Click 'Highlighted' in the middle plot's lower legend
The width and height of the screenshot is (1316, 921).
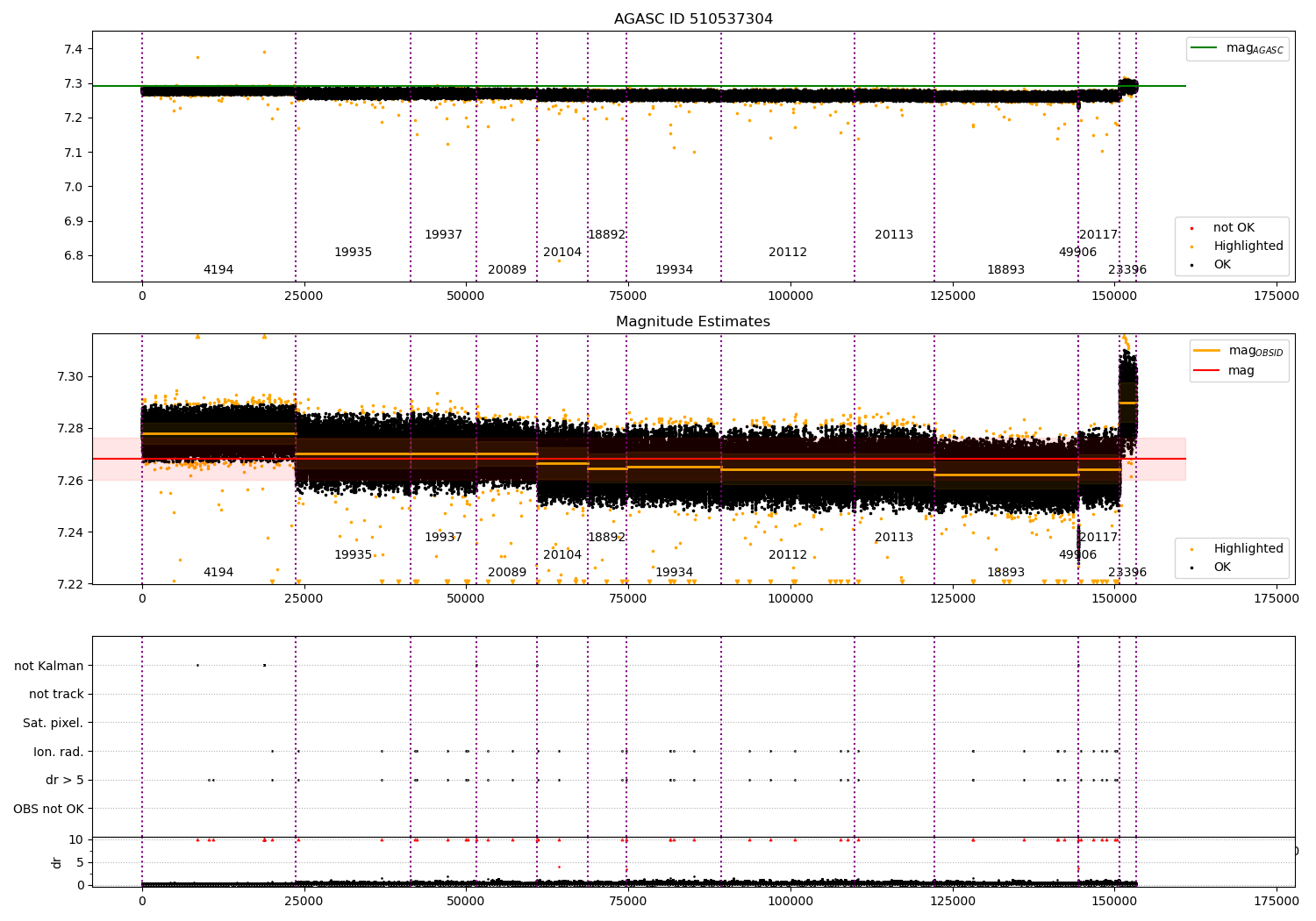1248,549
